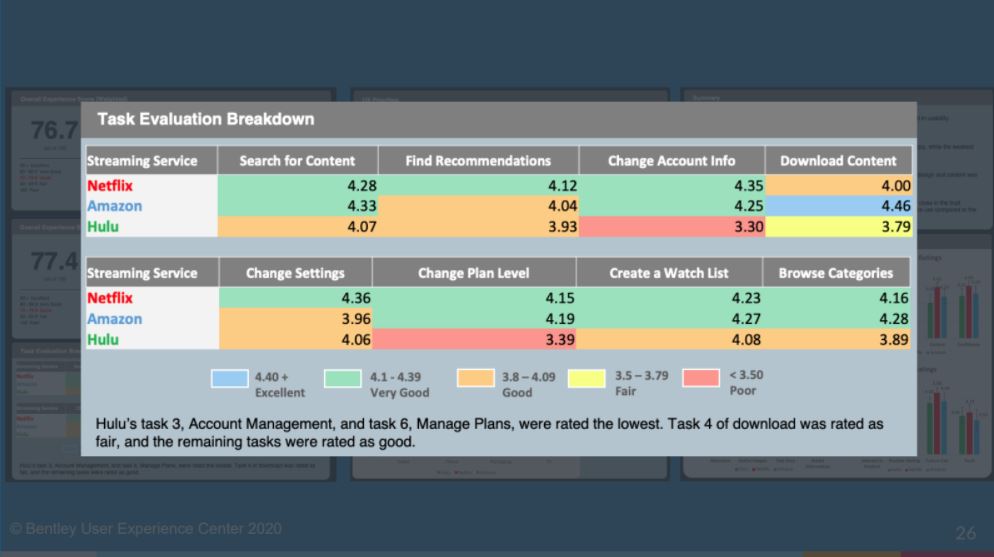Click Netflix Download Content value 4.00
The height and width of the screenshot is (557, 994).
pos(896,186)
